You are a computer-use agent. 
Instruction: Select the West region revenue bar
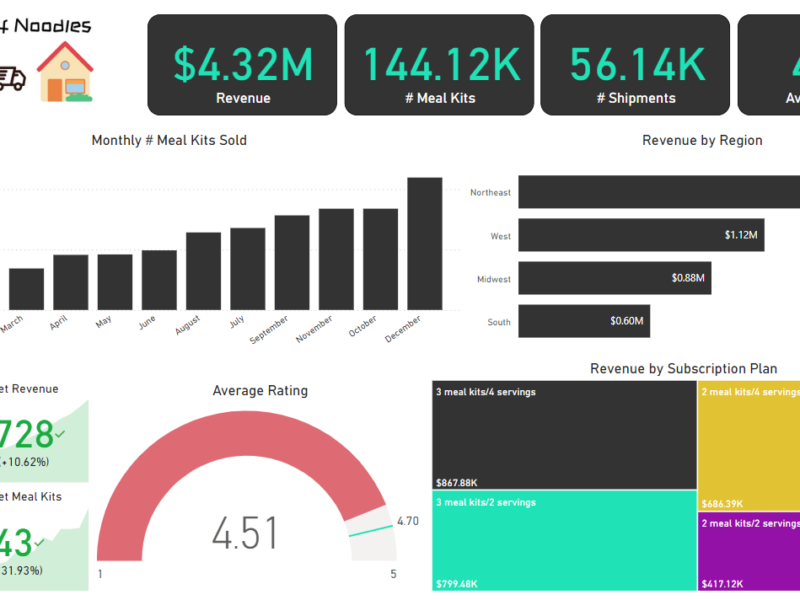(x=640, y=235)
